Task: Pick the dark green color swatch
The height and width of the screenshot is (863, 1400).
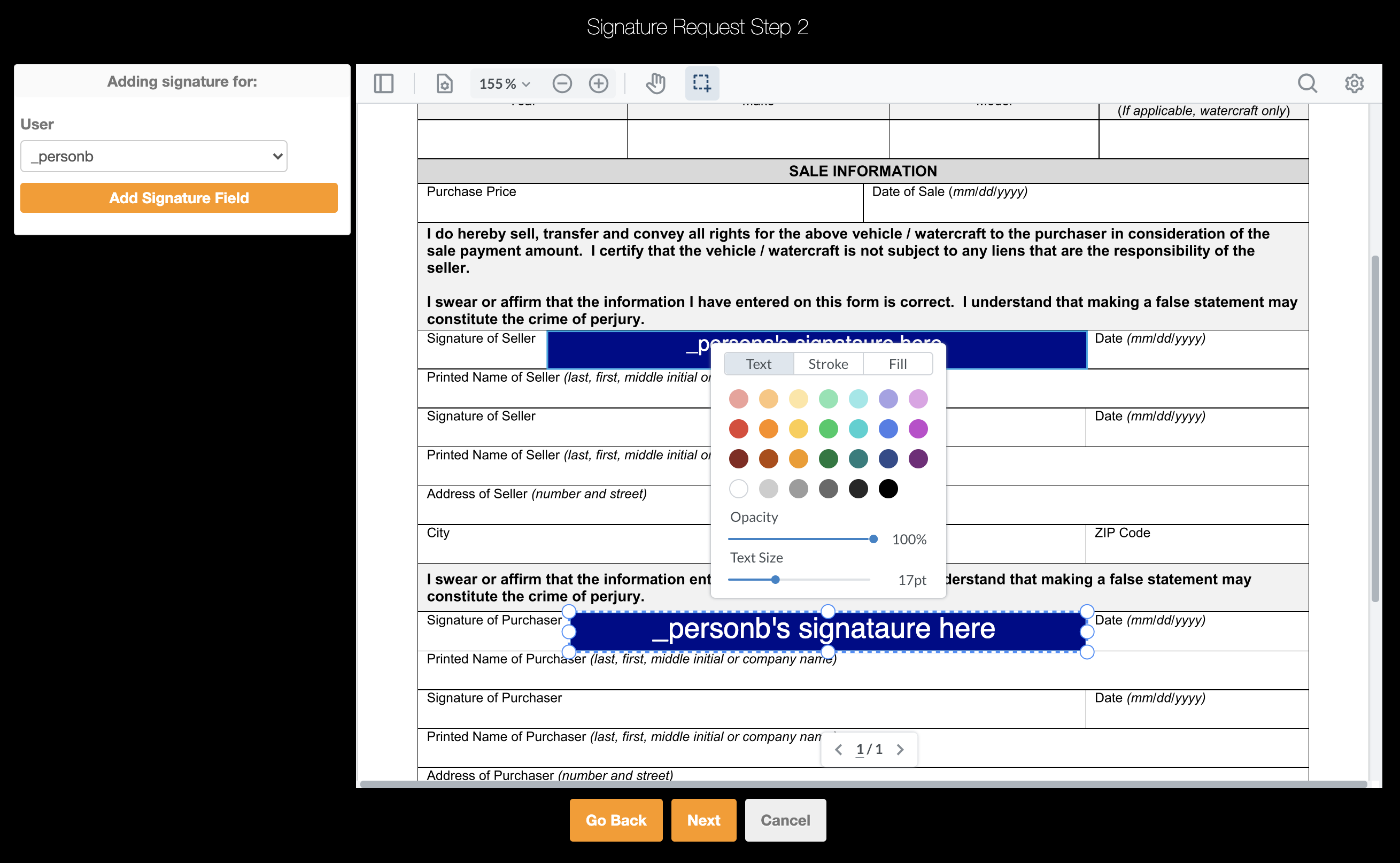Action: click(x=829, y=459)
